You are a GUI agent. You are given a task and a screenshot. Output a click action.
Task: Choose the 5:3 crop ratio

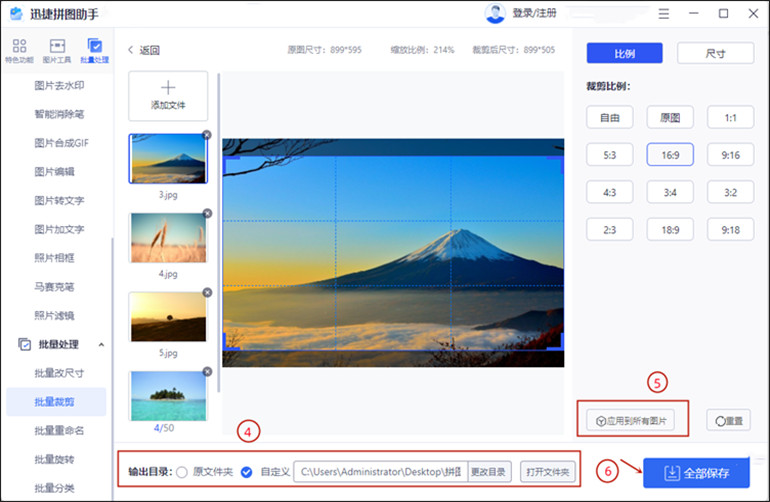(609, 155)
